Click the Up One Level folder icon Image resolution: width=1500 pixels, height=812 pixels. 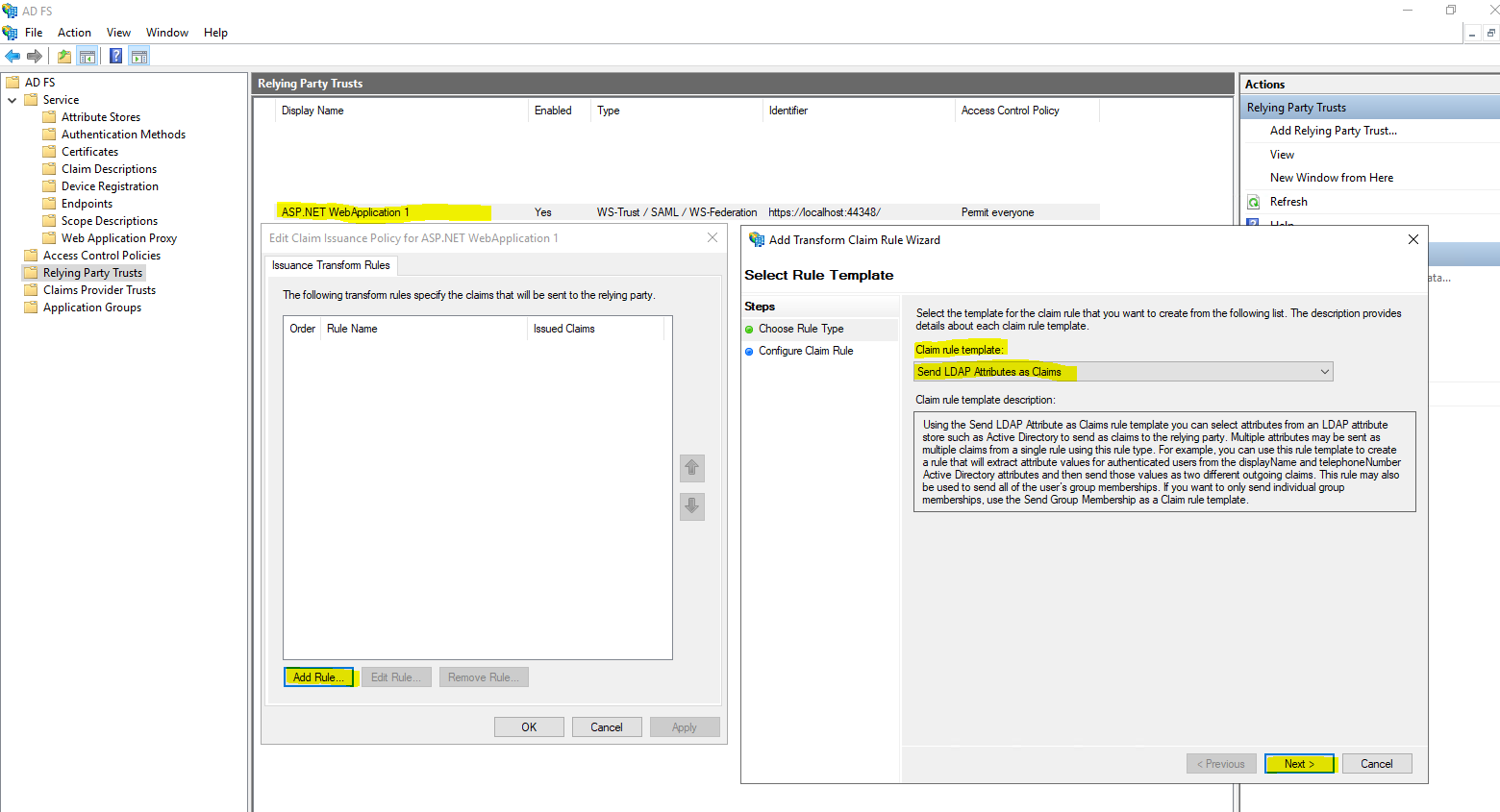click(62, 55)
